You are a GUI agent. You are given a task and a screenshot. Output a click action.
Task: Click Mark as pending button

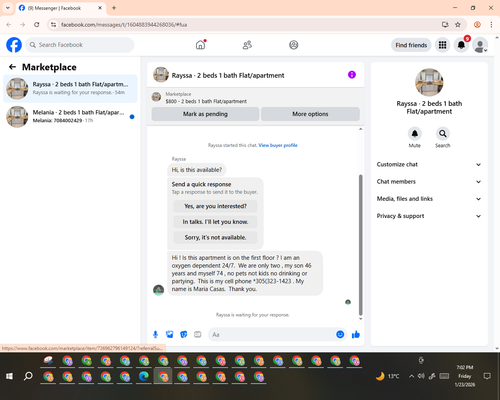coord(205,114)
